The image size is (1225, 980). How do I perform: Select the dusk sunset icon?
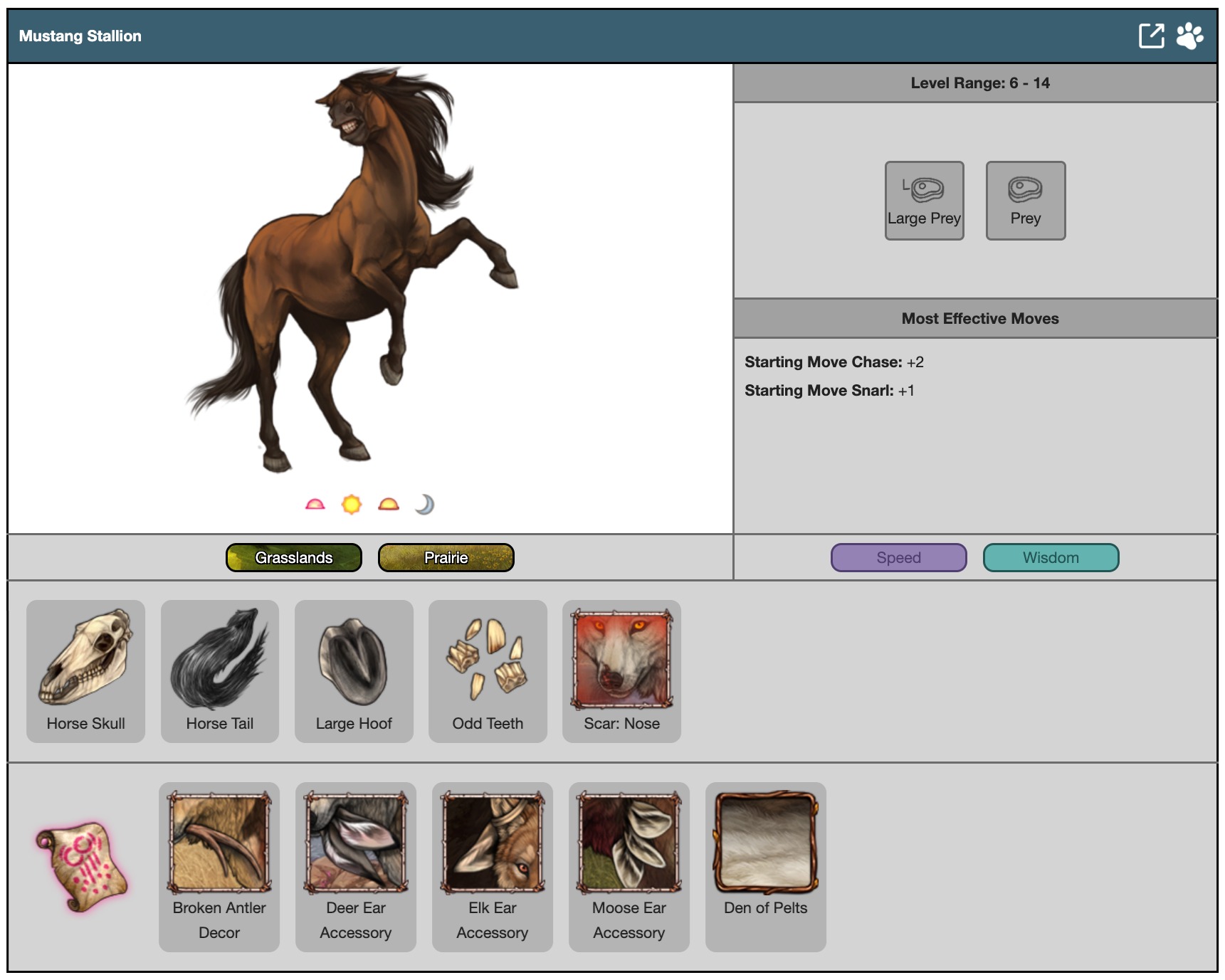pos(389,505)
